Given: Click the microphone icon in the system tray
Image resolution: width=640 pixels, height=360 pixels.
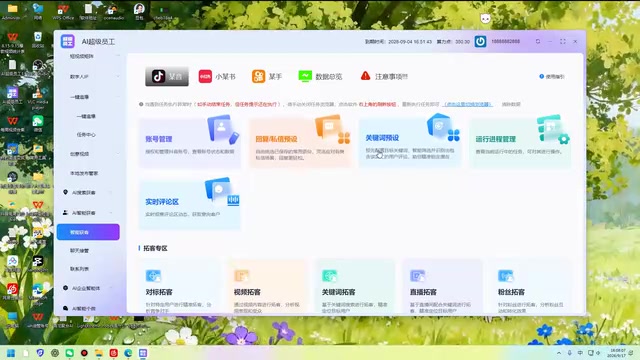Looking at the screenshot, I should pos(569,353).
